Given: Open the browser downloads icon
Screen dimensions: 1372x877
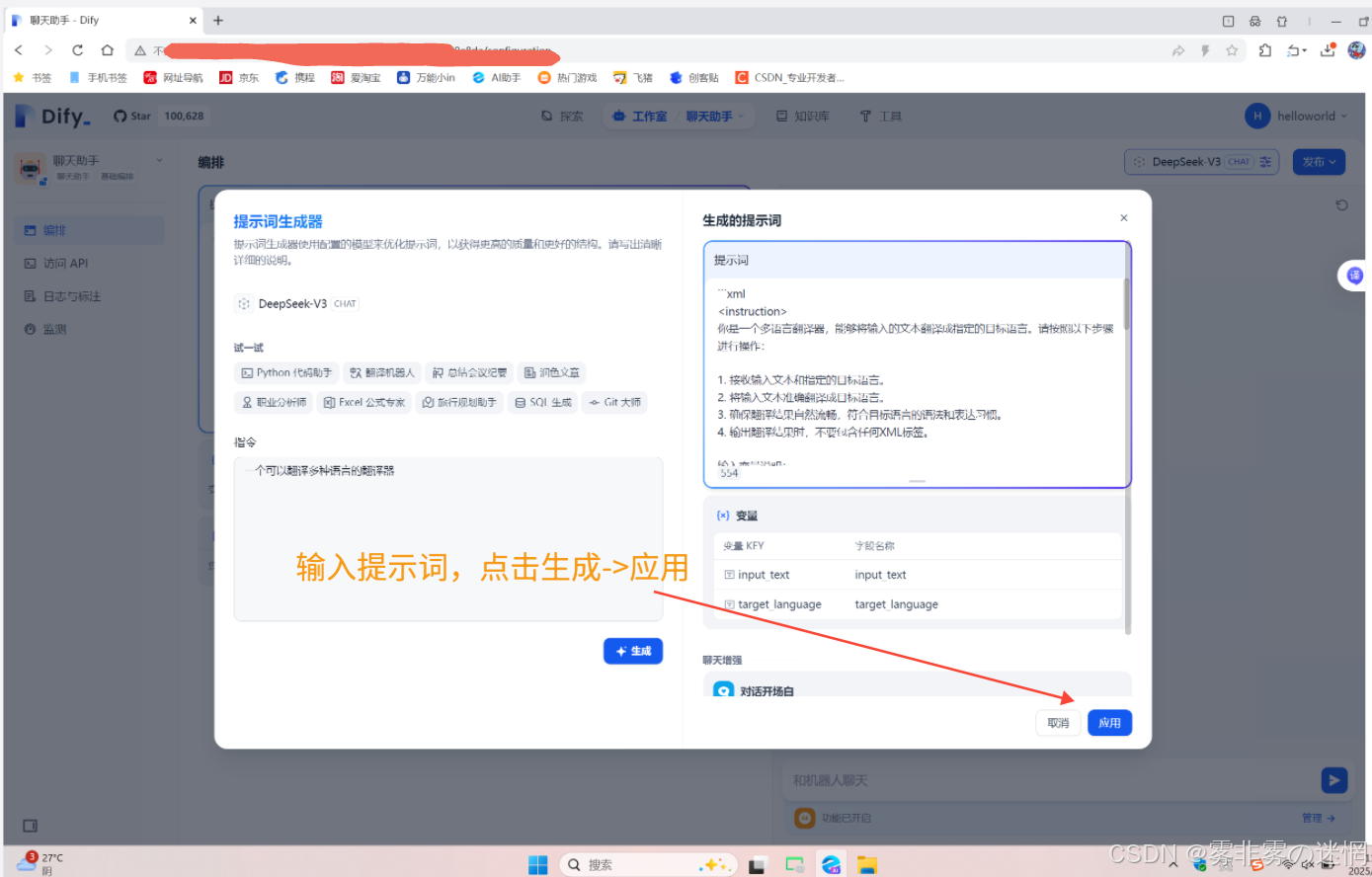Looking at the screenshot, I should click(x=1329, y=49).
